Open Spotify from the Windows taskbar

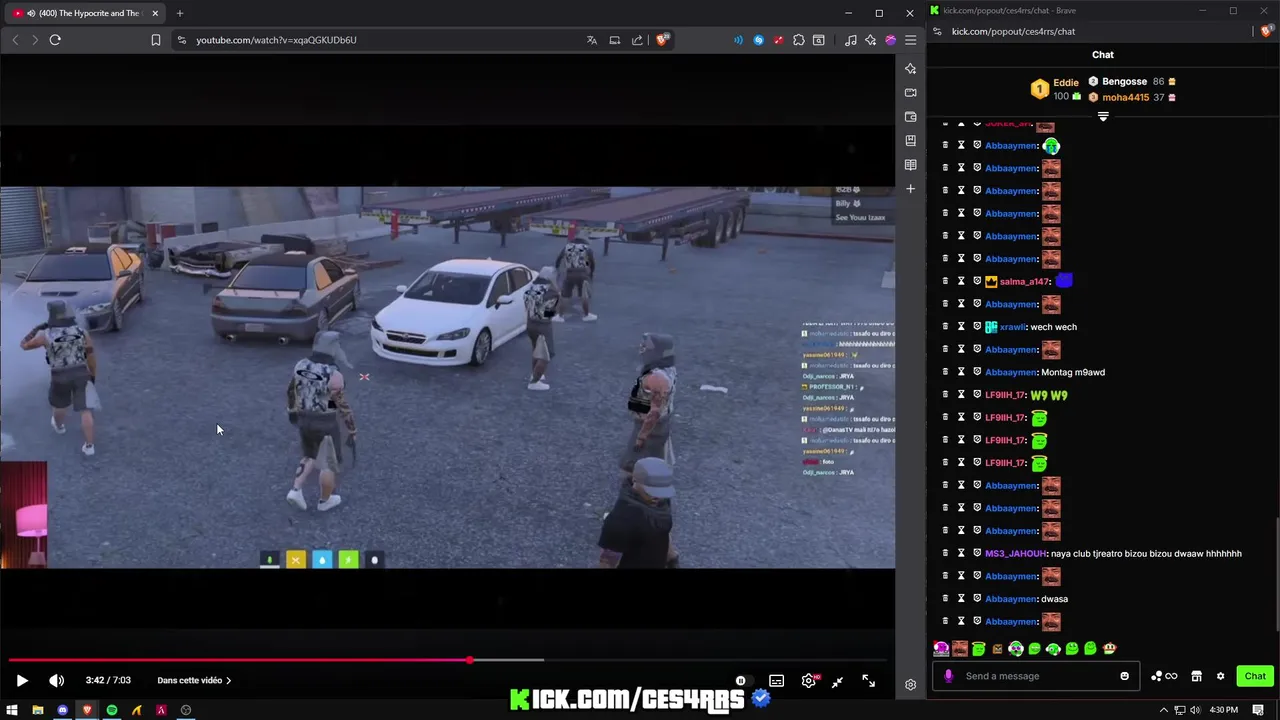pos(112,710)
